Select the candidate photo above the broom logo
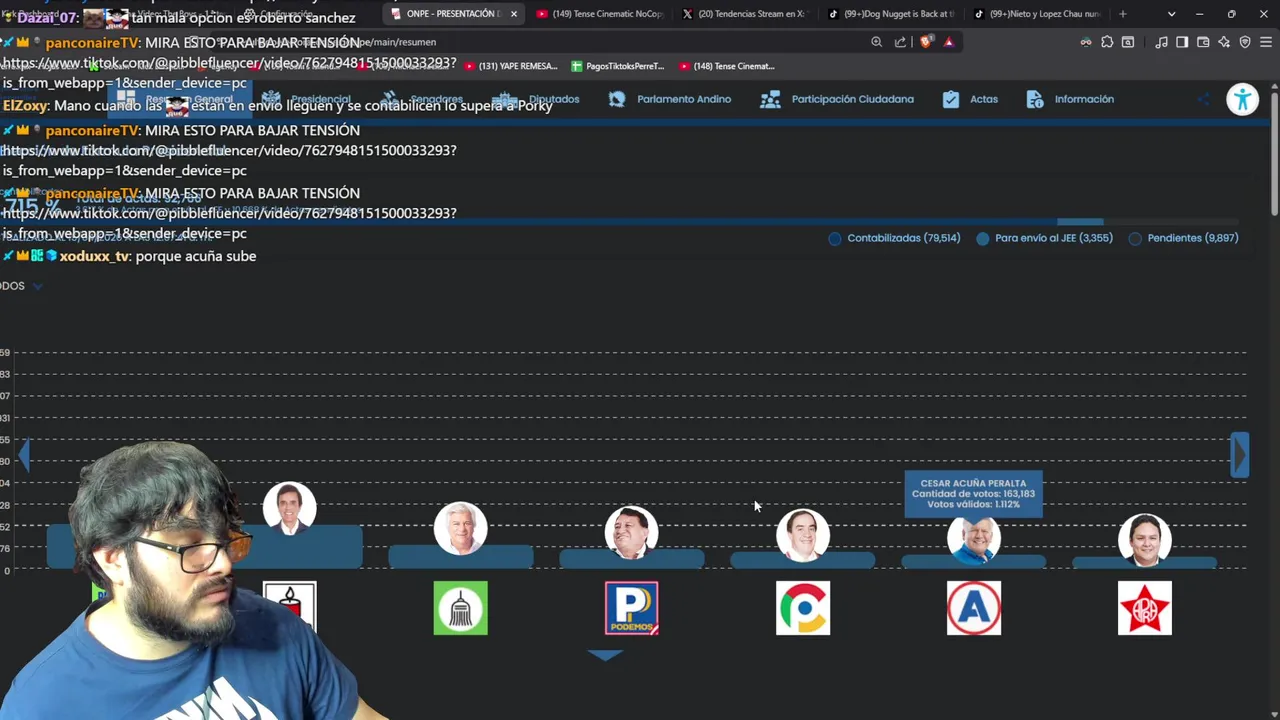Image resolution: width=1280 pixels, height=720 pixels. [461, 529]
